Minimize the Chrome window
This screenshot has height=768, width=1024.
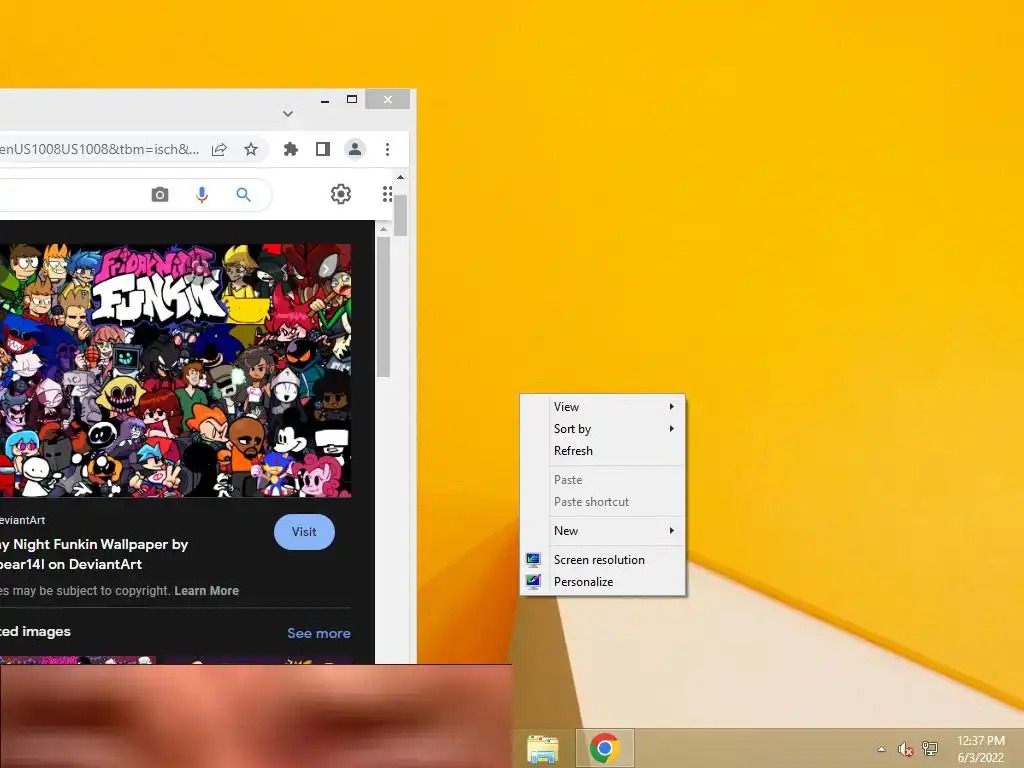[x=325, y=100]
